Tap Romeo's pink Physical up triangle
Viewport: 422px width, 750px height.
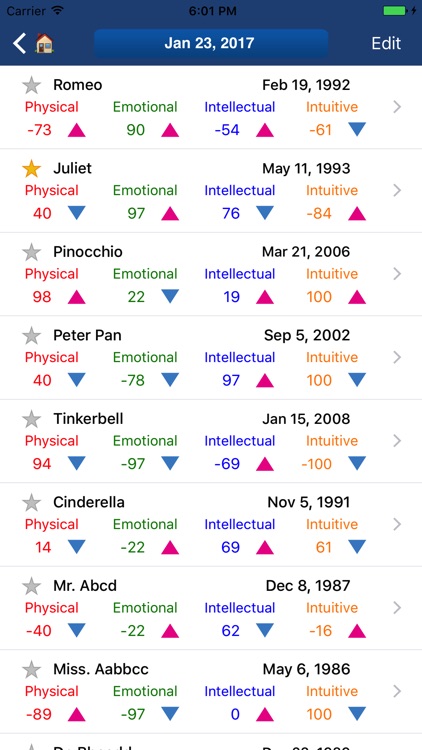(x=77, y=130)
